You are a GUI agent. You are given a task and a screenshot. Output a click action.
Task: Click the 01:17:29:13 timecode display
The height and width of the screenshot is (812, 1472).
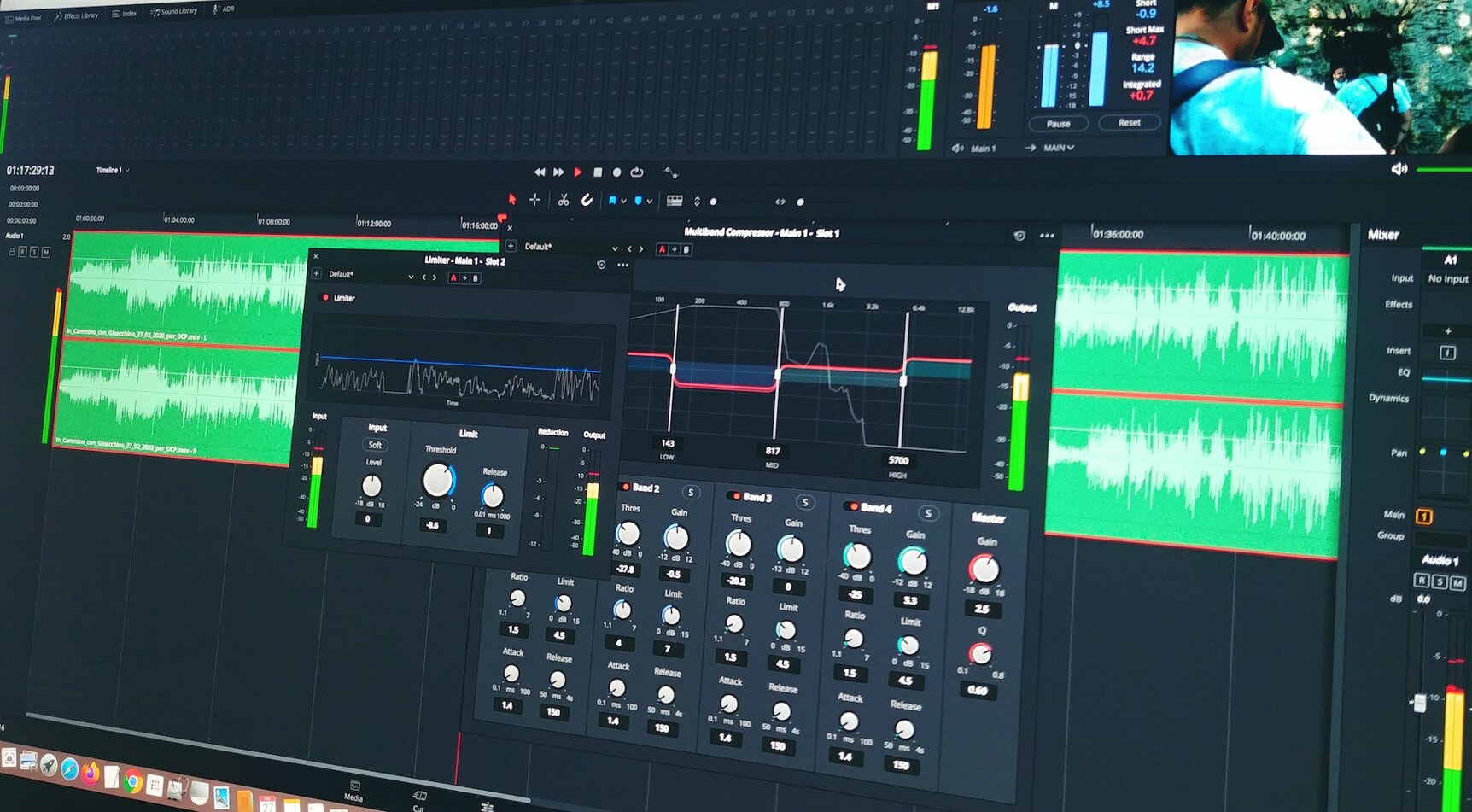tap(30, 171)
